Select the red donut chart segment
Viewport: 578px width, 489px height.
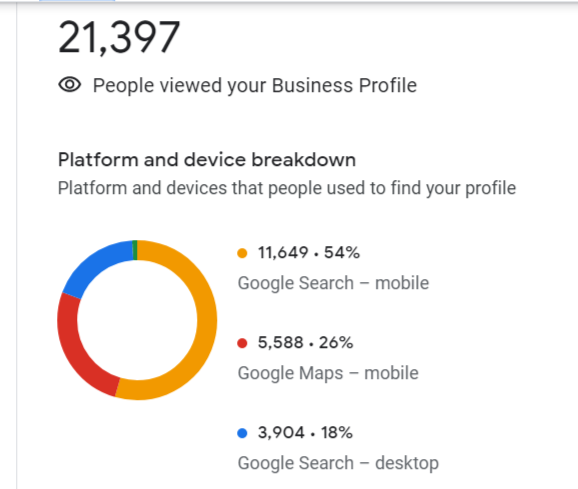click(79, 354)
